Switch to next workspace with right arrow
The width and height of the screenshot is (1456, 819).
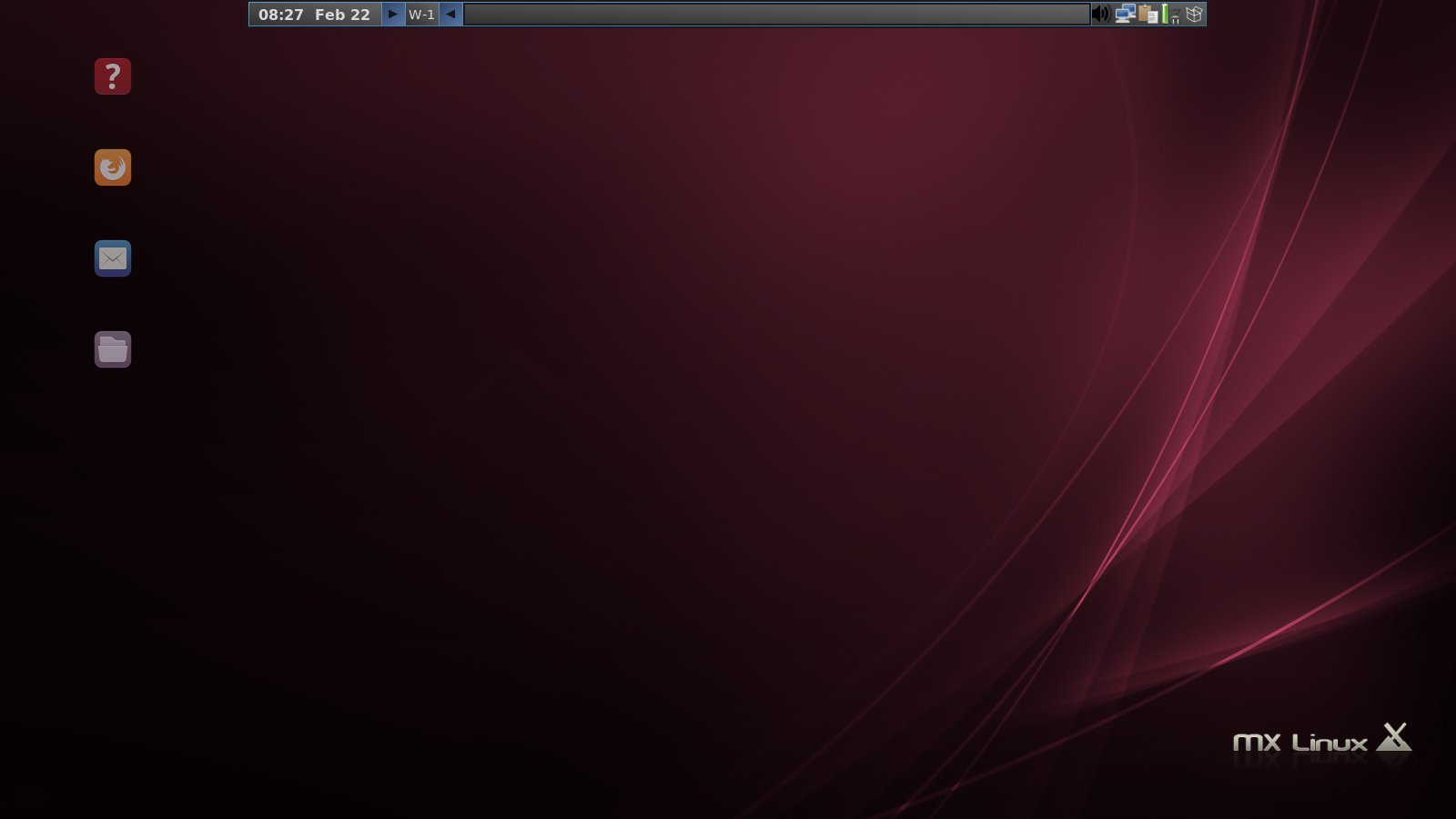pyautogui.click(x=393, y=15)
